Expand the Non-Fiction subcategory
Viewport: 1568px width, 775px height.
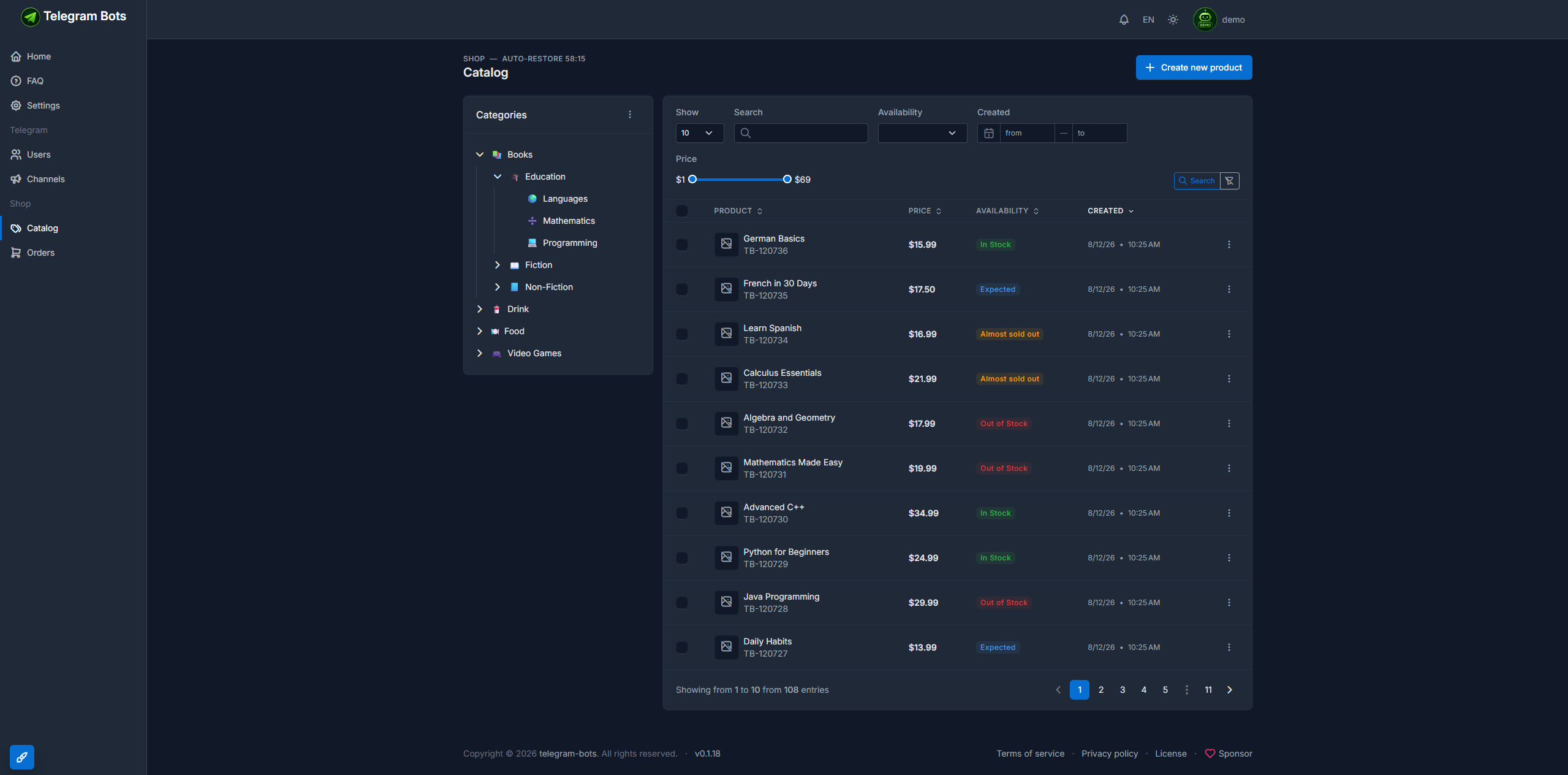(x=498, y=287)
